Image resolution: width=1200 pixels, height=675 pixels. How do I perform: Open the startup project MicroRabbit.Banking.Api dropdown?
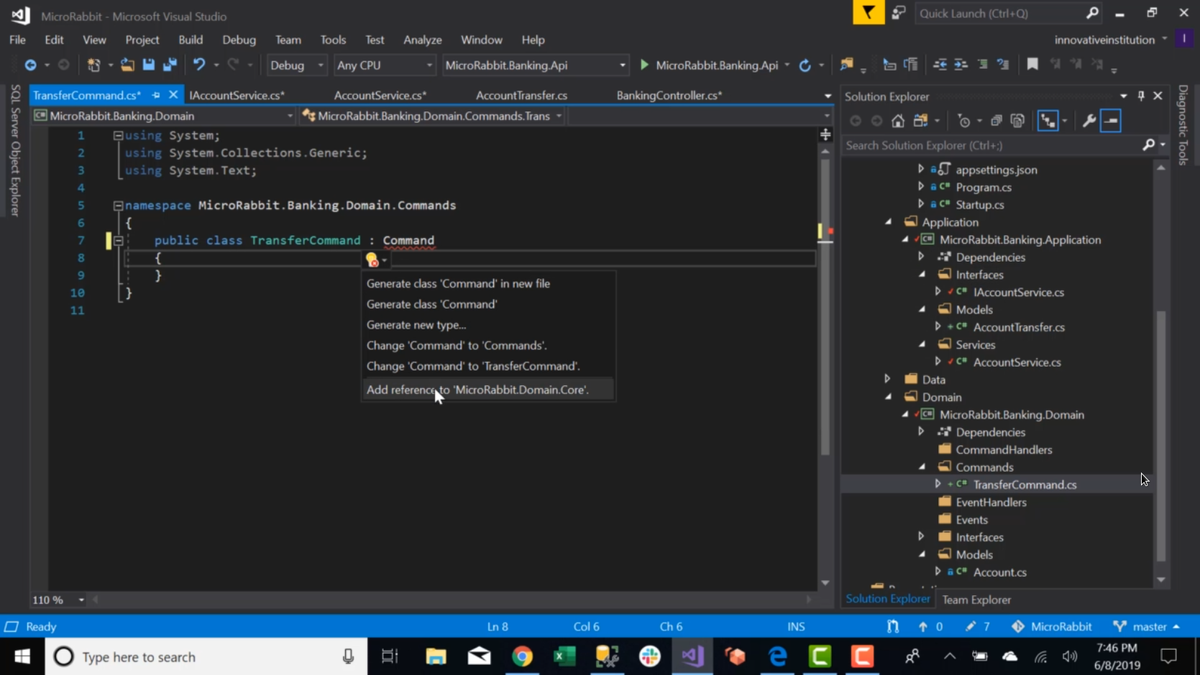click(x=535, y=65)
